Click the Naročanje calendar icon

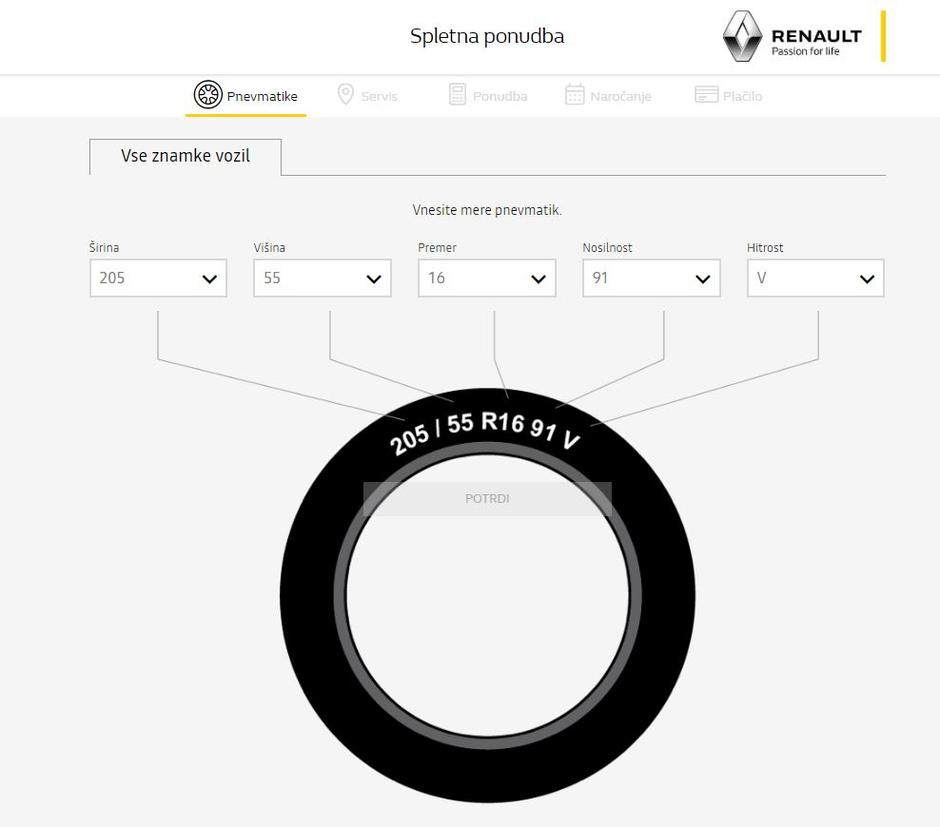tap(574, 95)
